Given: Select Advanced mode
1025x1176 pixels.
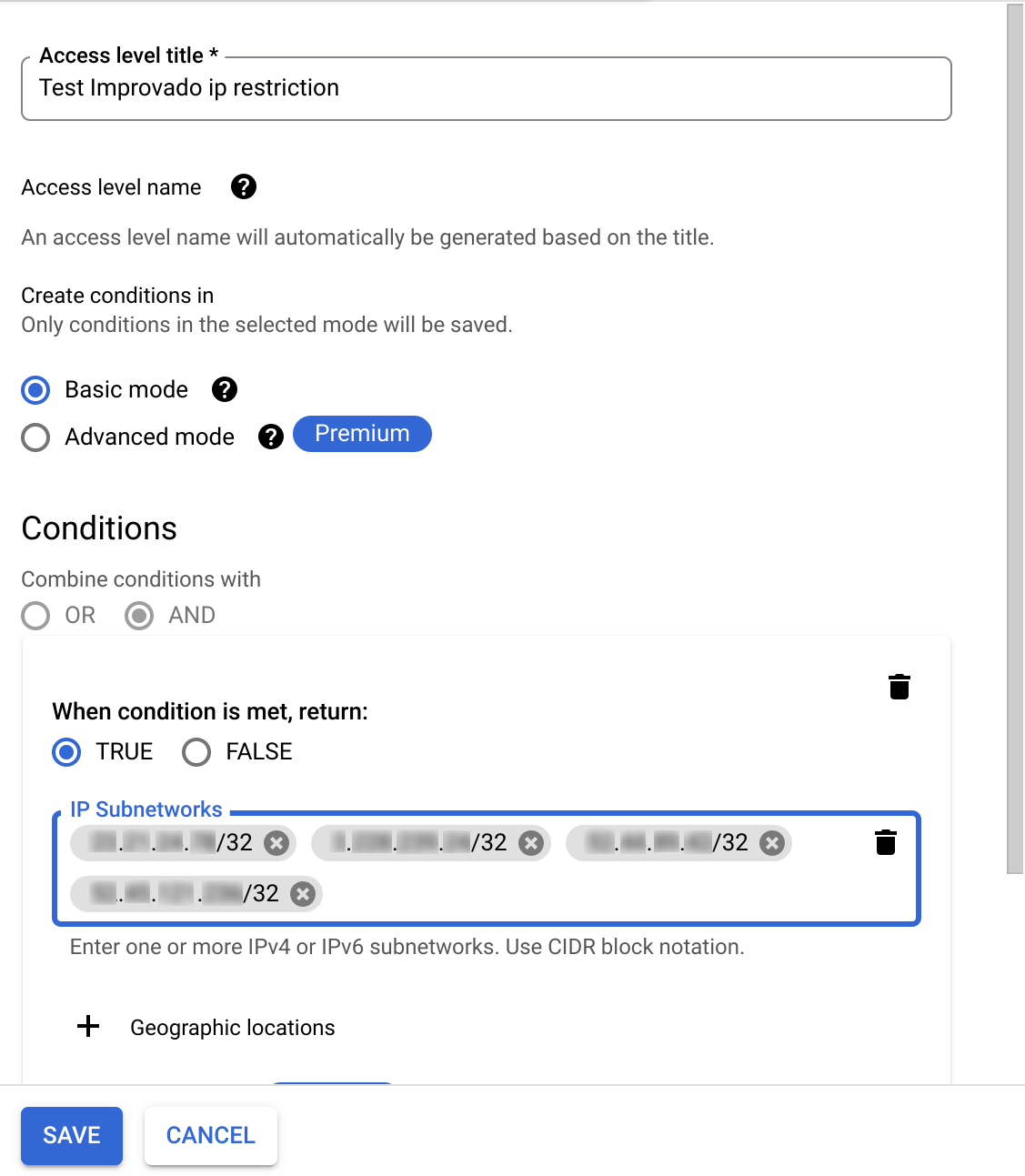Looking at the screenshot, I should point(35,437).
